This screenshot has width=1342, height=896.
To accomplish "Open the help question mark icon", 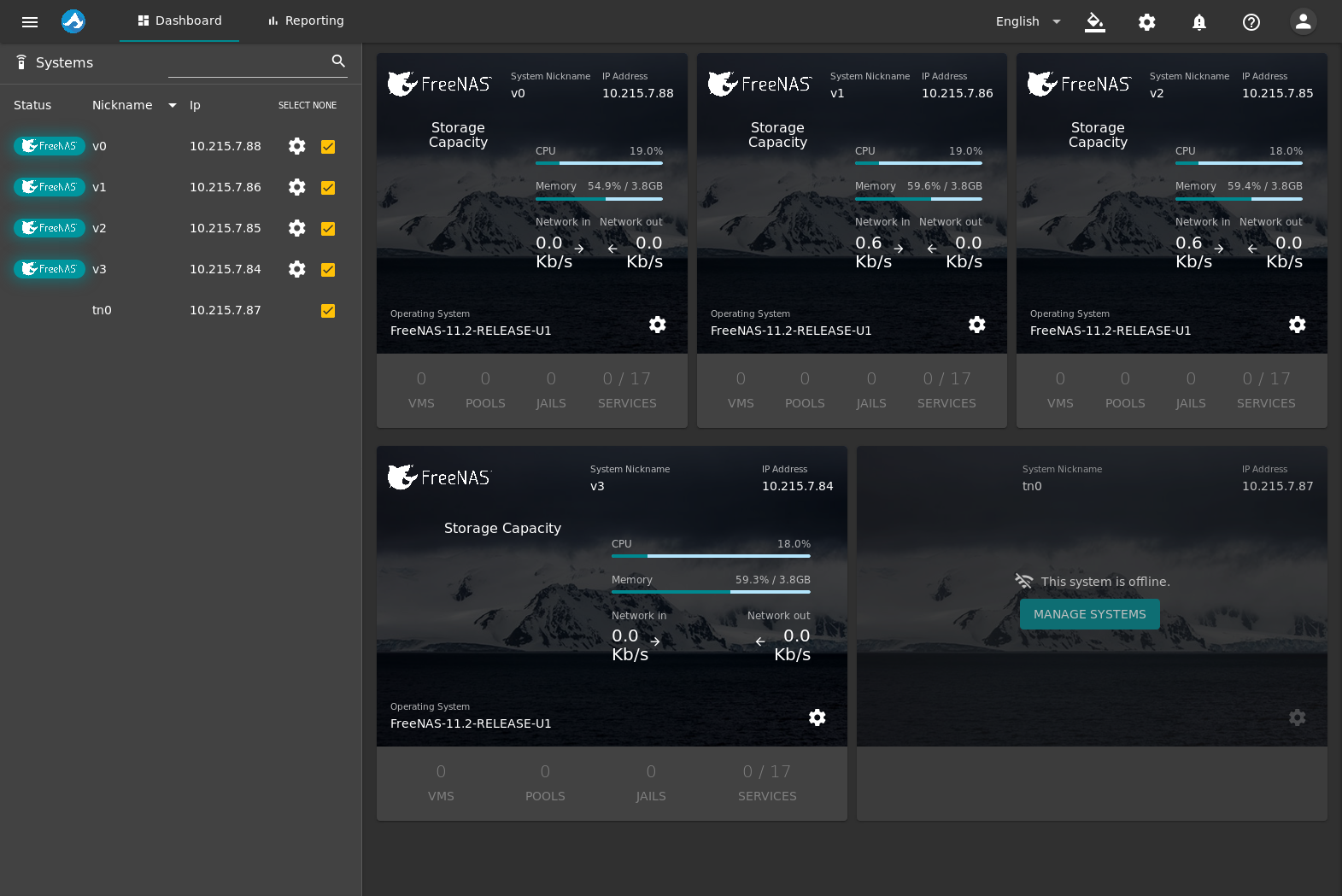I will pyautogui.click(x=1251, y=22).
